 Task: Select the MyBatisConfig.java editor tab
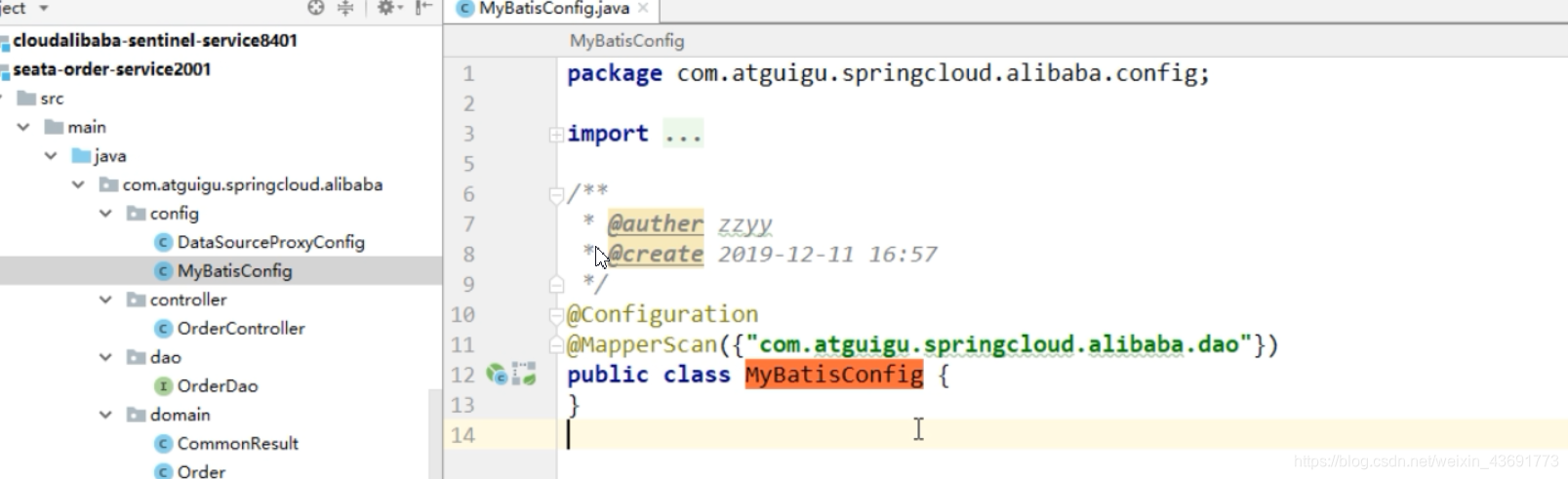tap(553, 9)
